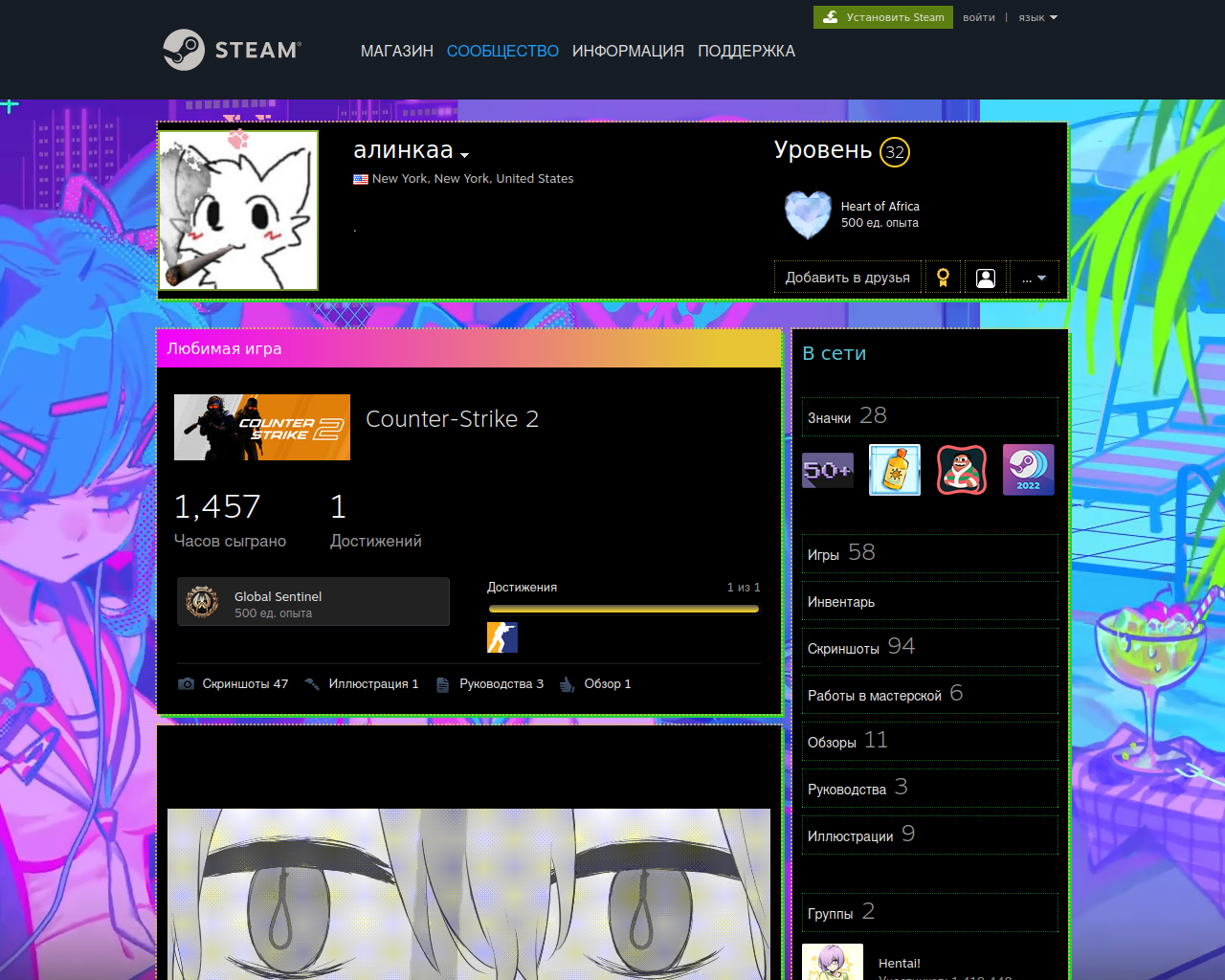Open Иллюстрация 1 showcase link

point(373,683)
